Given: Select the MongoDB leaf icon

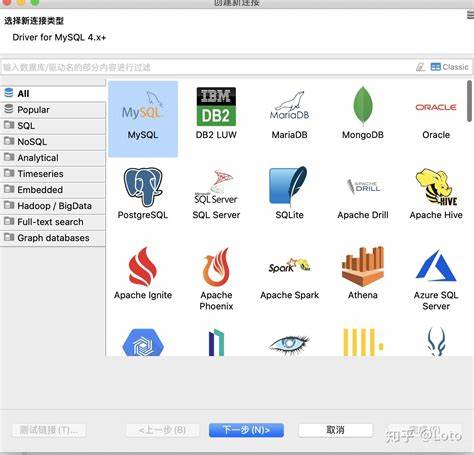Looking at the screenshot, I should click(363, 106).
